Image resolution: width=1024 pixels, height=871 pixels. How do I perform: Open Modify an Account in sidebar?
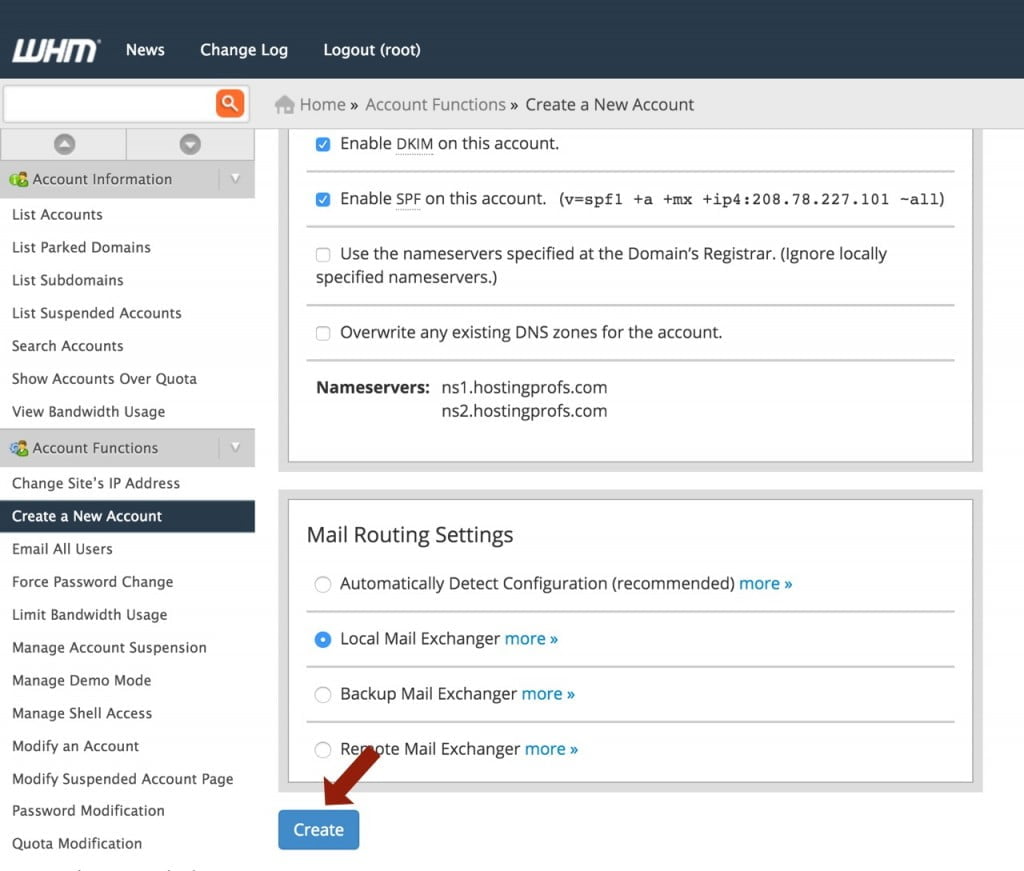coord(76,746)
